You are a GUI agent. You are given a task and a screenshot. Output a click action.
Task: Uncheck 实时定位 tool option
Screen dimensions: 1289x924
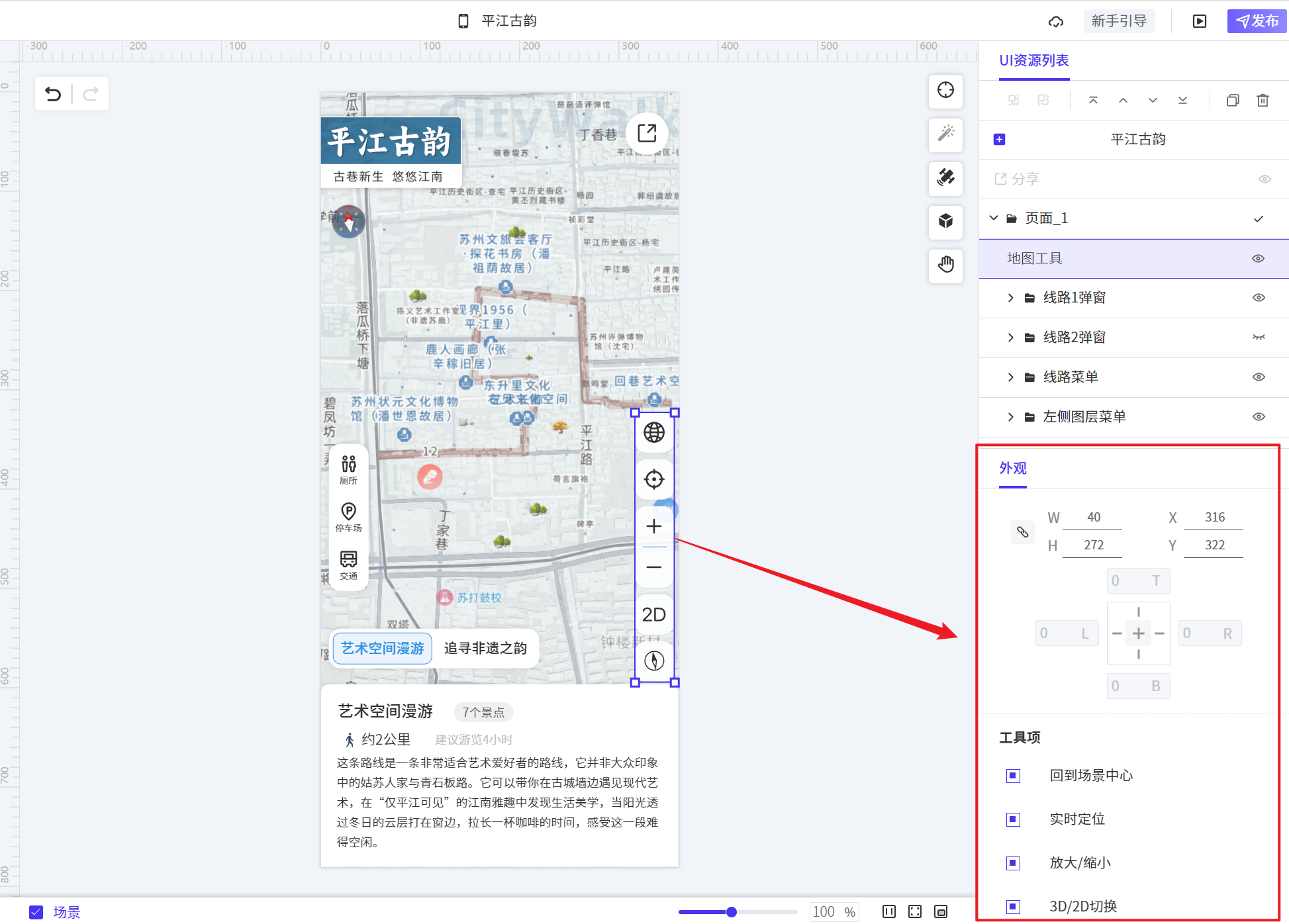[1013, 819]
